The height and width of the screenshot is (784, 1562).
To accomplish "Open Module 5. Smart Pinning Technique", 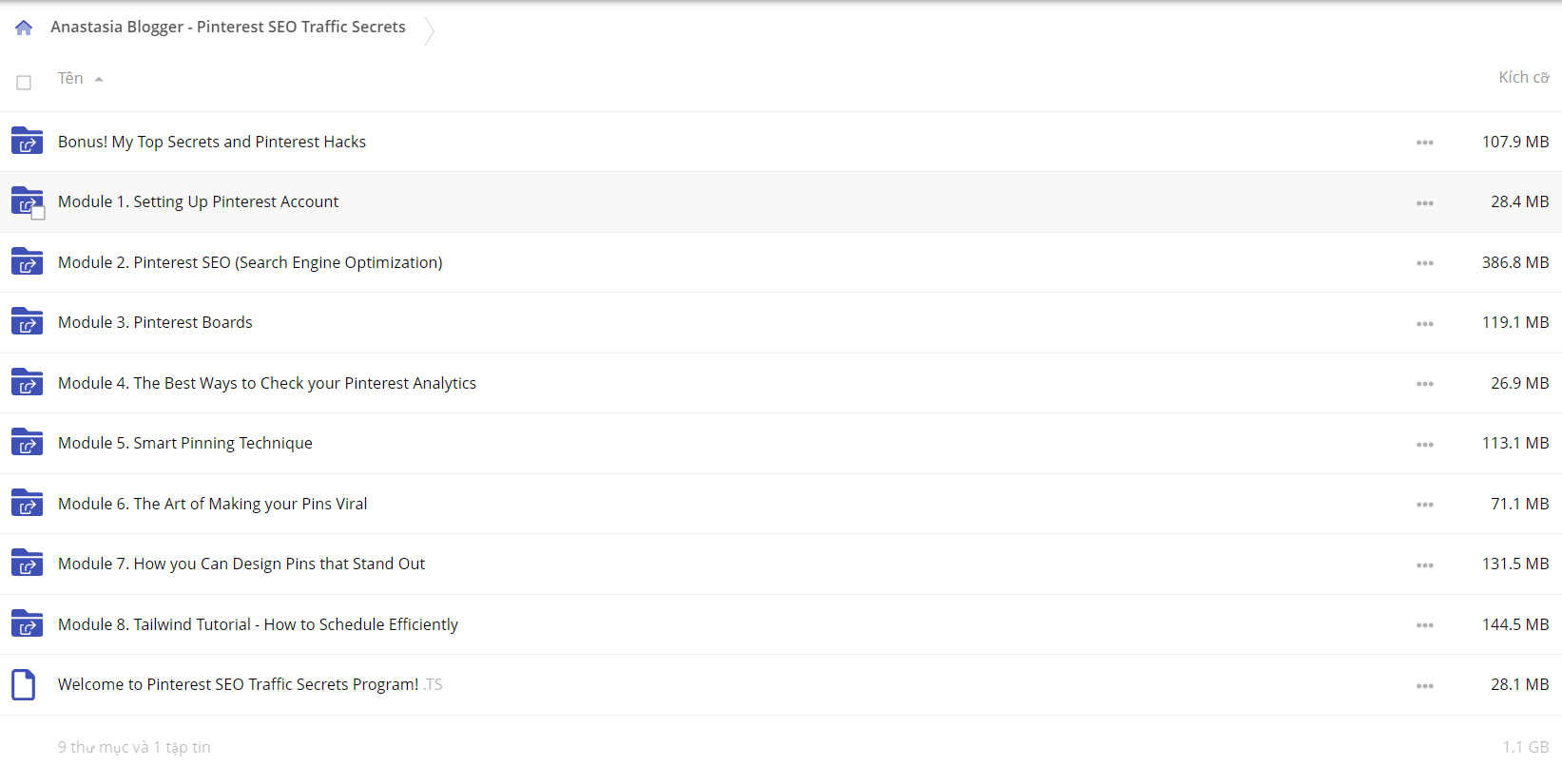I will pyautogui.click(x=185, y=443).
